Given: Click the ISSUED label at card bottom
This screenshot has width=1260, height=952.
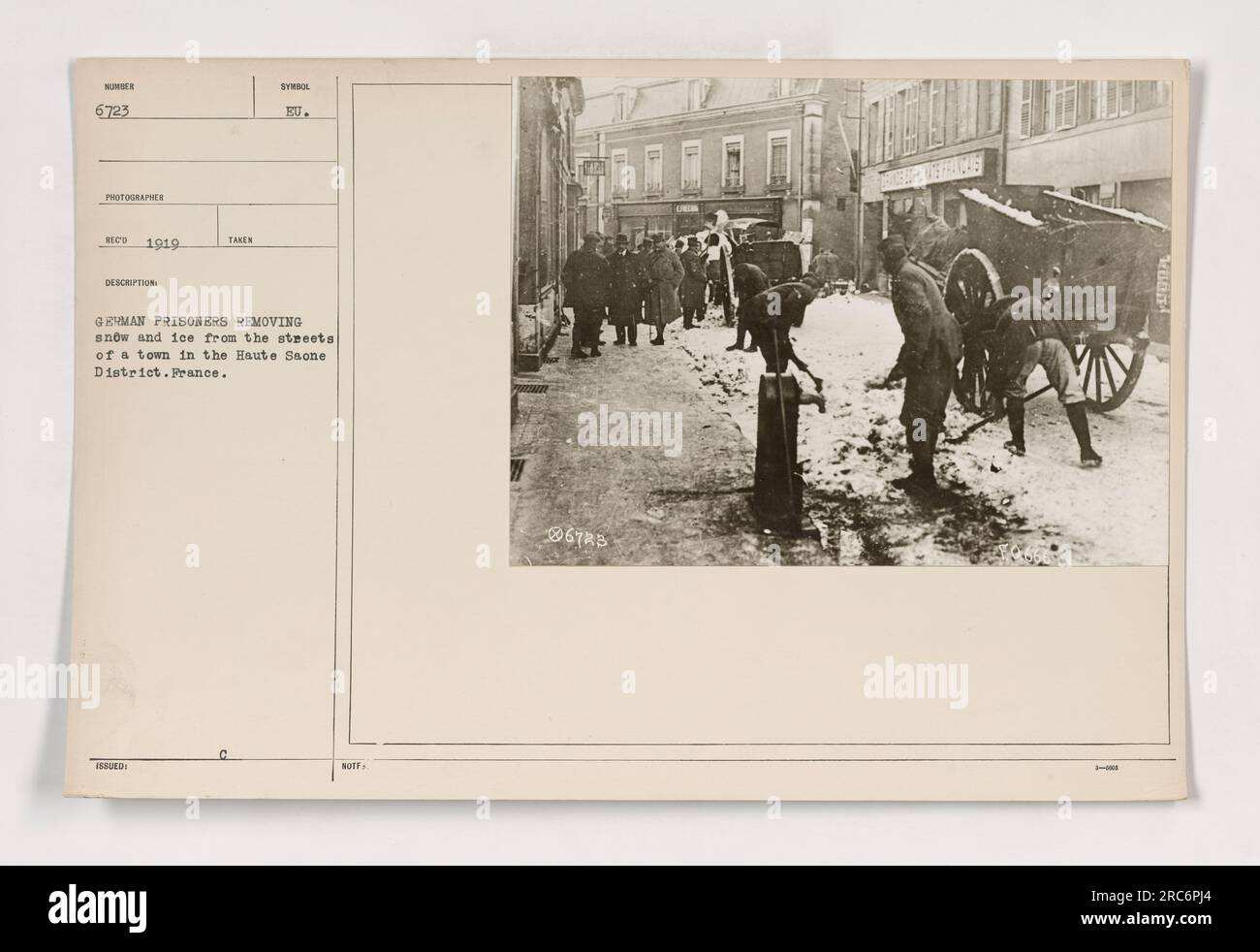Looking at the screenshot, I should tap(112, 764).
